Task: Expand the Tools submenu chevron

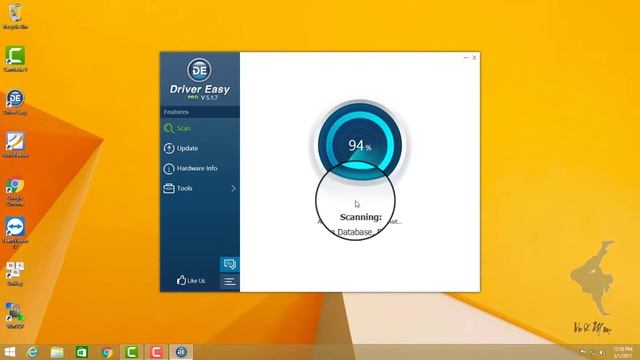Action: [233, 189]
